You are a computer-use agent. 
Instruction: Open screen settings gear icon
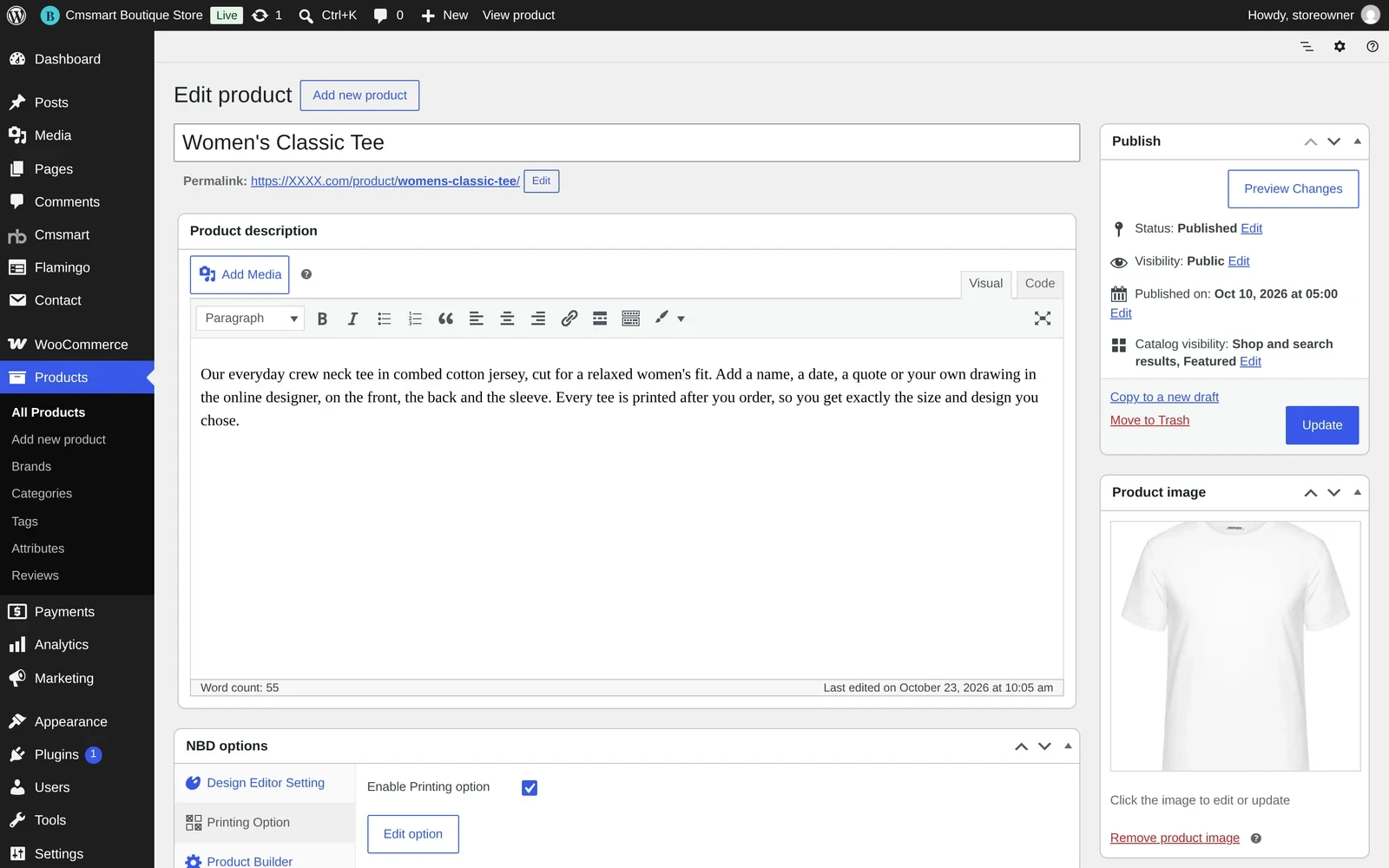click(x=1340, y=47)
